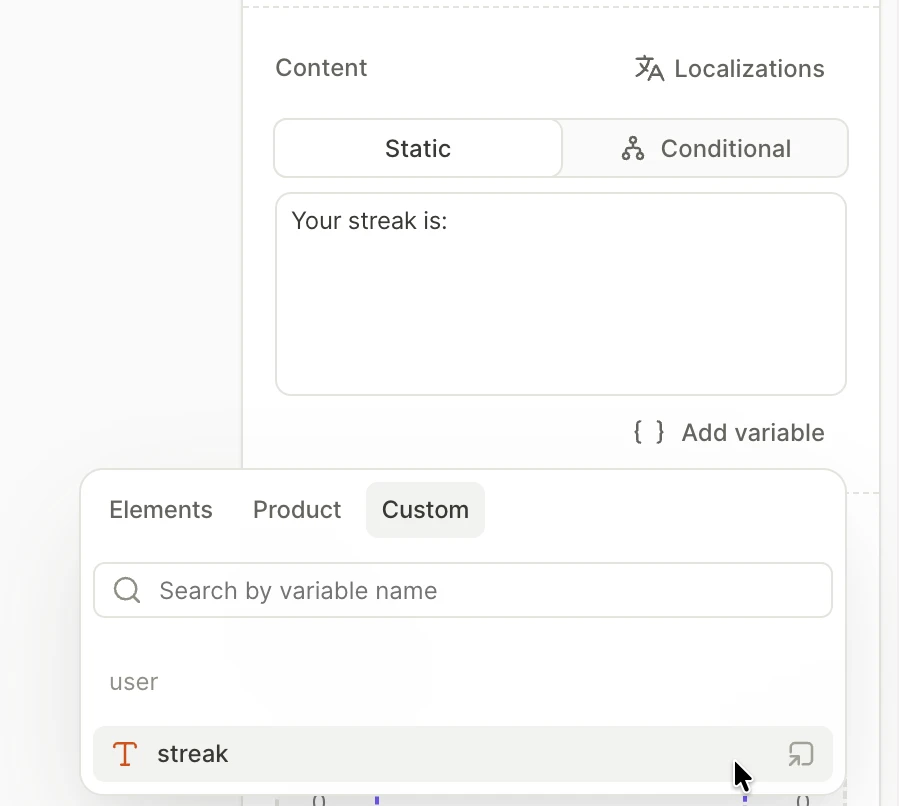Click the Add variable button

point(729,432)
